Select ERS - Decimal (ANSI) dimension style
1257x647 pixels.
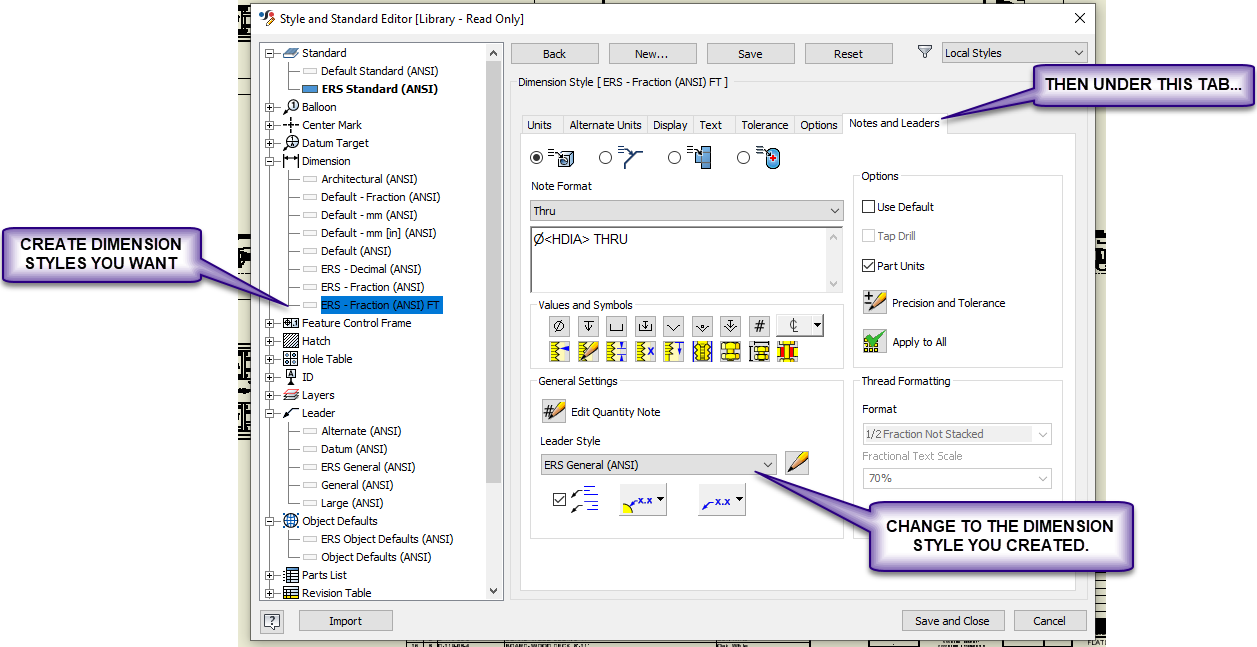(x=371, y=269)
